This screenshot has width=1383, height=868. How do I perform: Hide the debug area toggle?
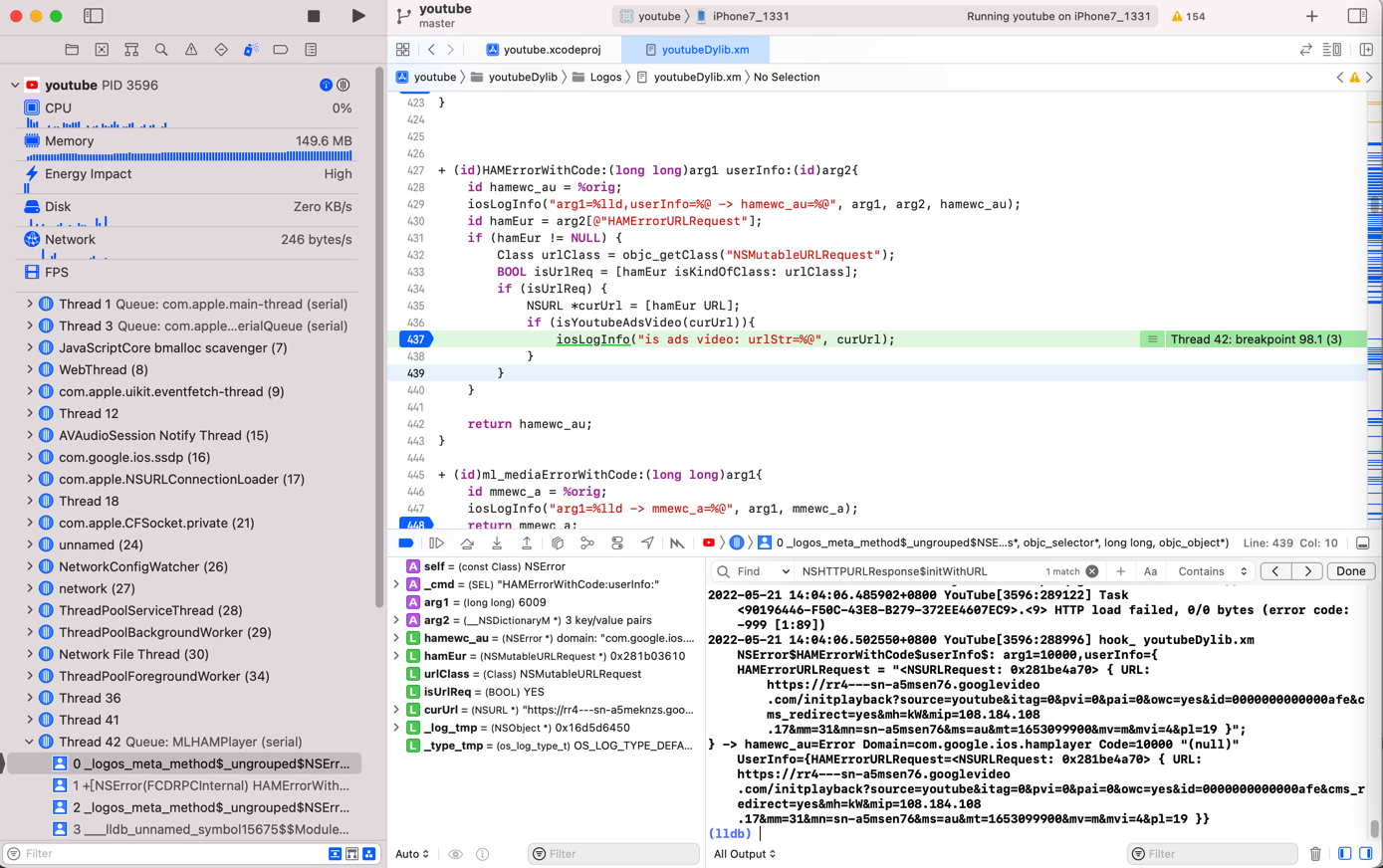(x=1363, y=543)
